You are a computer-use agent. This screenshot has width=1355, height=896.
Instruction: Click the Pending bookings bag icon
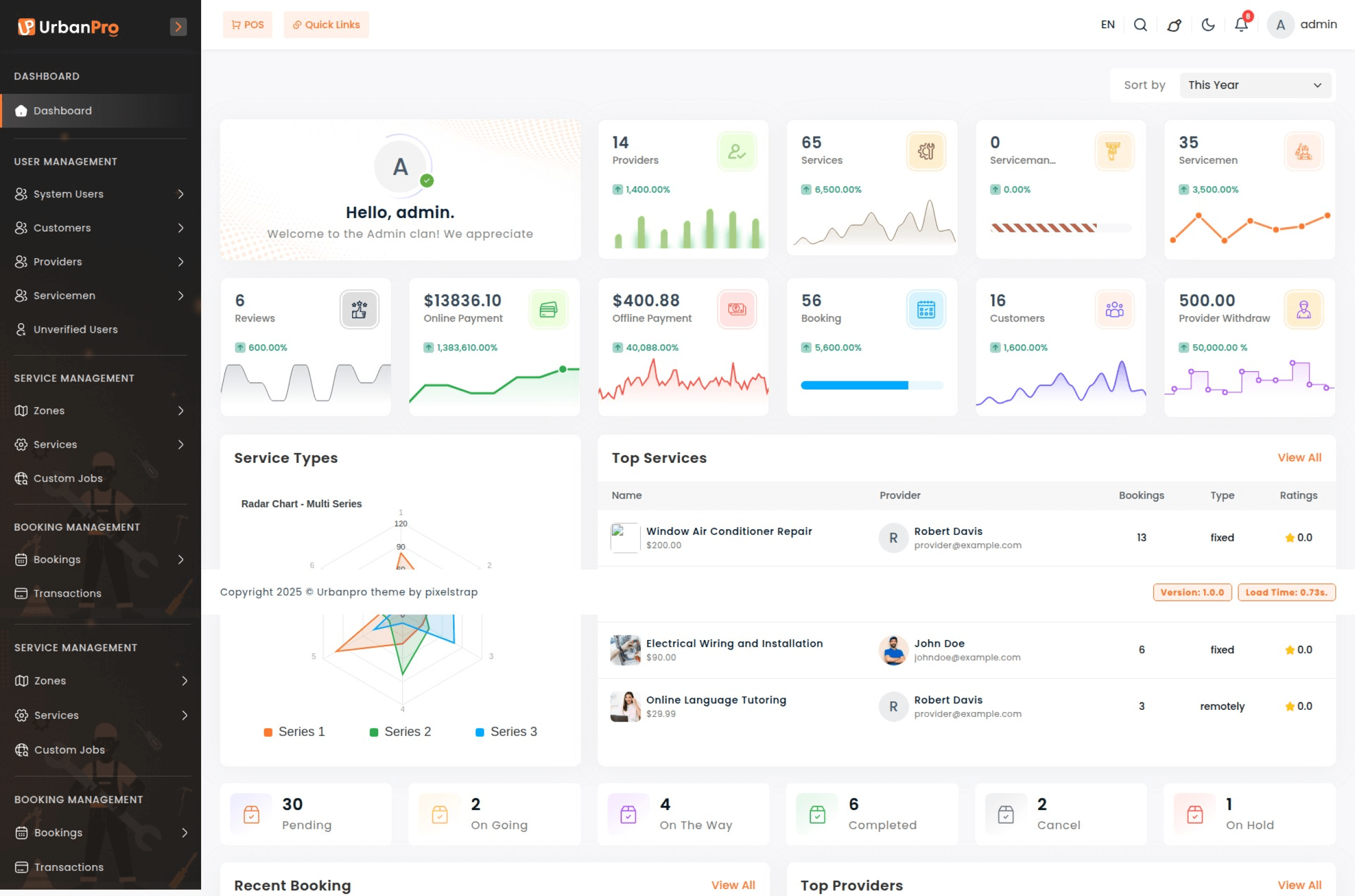pyautogui.click(x=251, y=814)
